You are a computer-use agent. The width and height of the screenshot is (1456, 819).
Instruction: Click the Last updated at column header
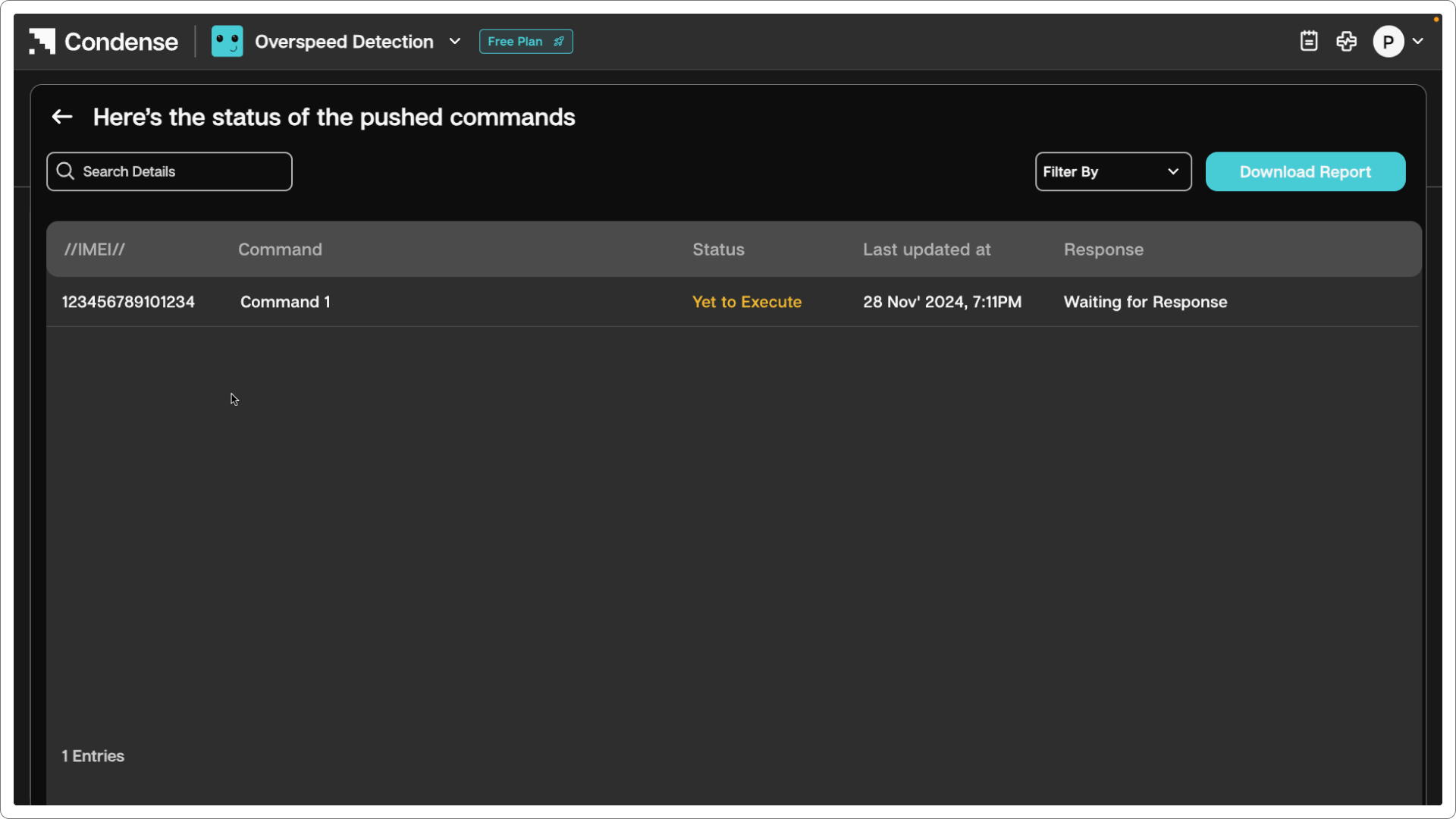pyautogui.click(x=927, y=249)
